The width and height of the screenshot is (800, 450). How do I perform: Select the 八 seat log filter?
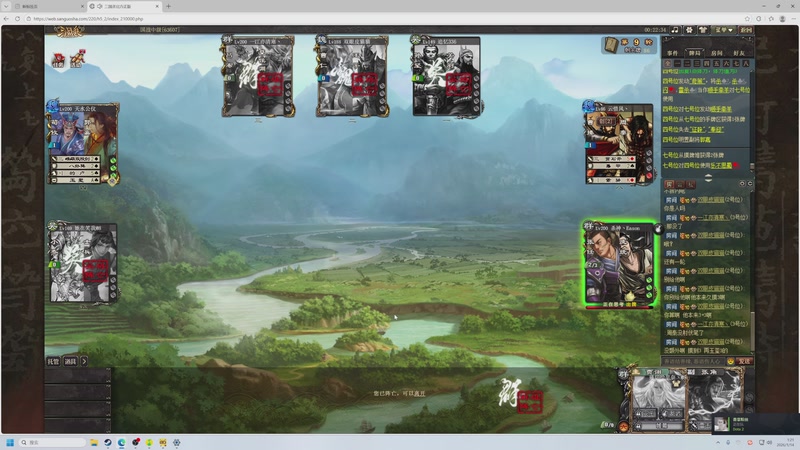click(x=746, y=64)
